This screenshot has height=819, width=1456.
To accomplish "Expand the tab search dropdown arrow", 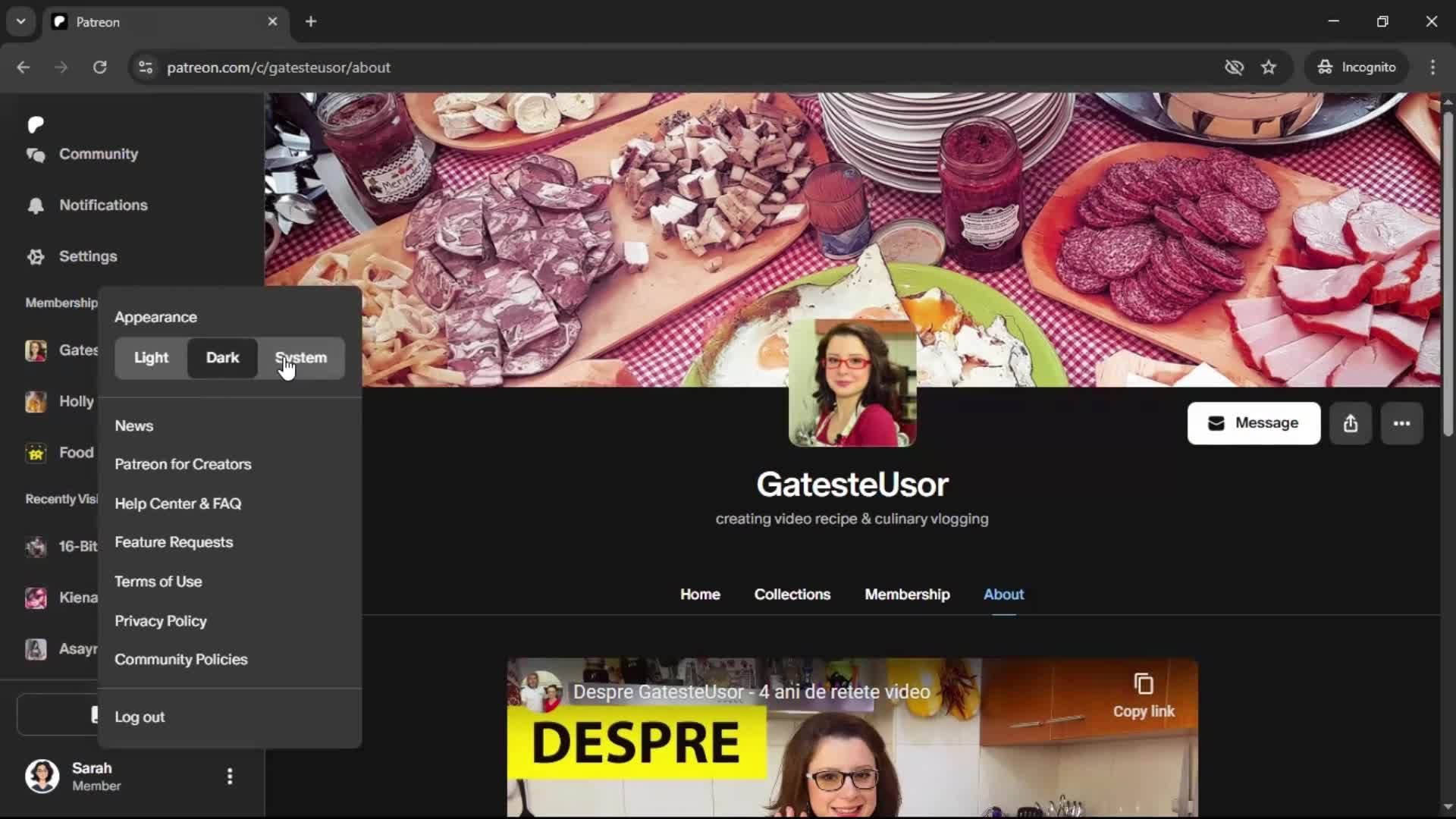I will pyautogui.click(x=21, y=22).
